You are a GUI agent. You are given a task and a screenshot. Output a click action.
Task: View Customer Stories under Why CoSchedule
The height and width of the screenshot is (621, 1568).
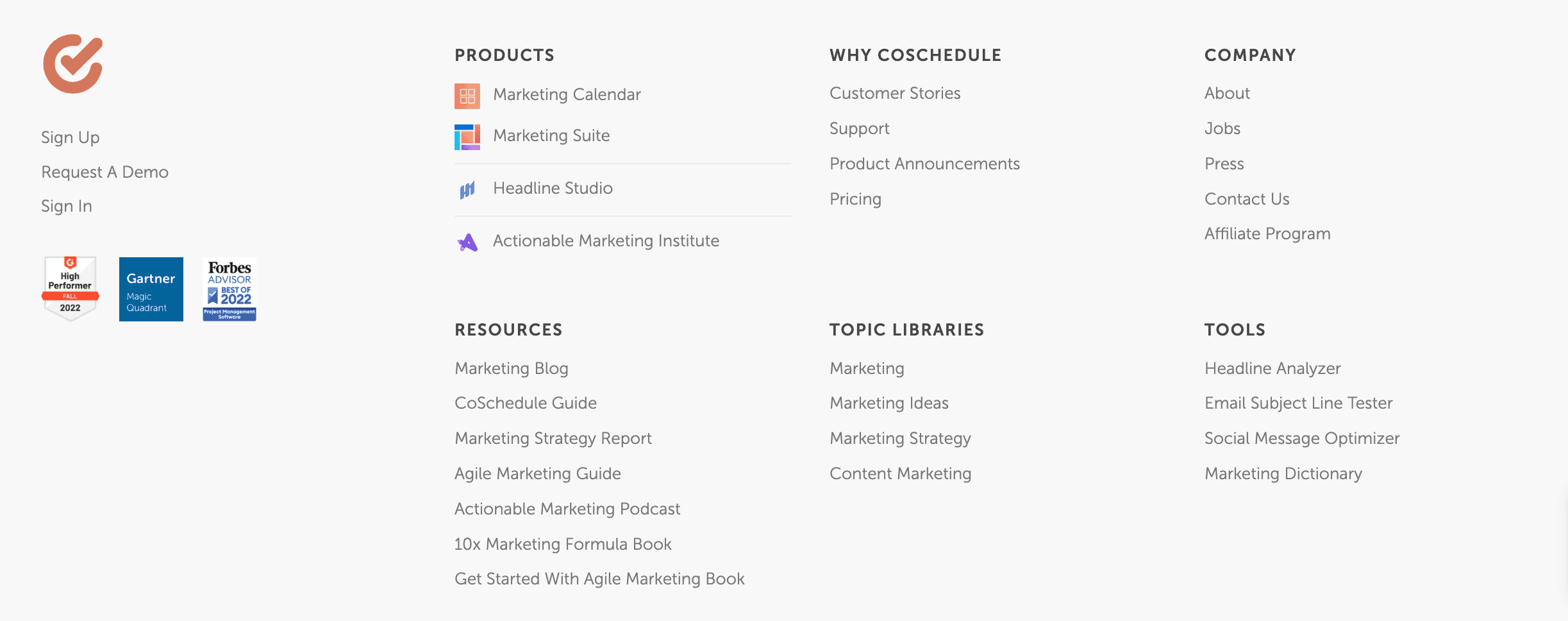pos(895,93)
